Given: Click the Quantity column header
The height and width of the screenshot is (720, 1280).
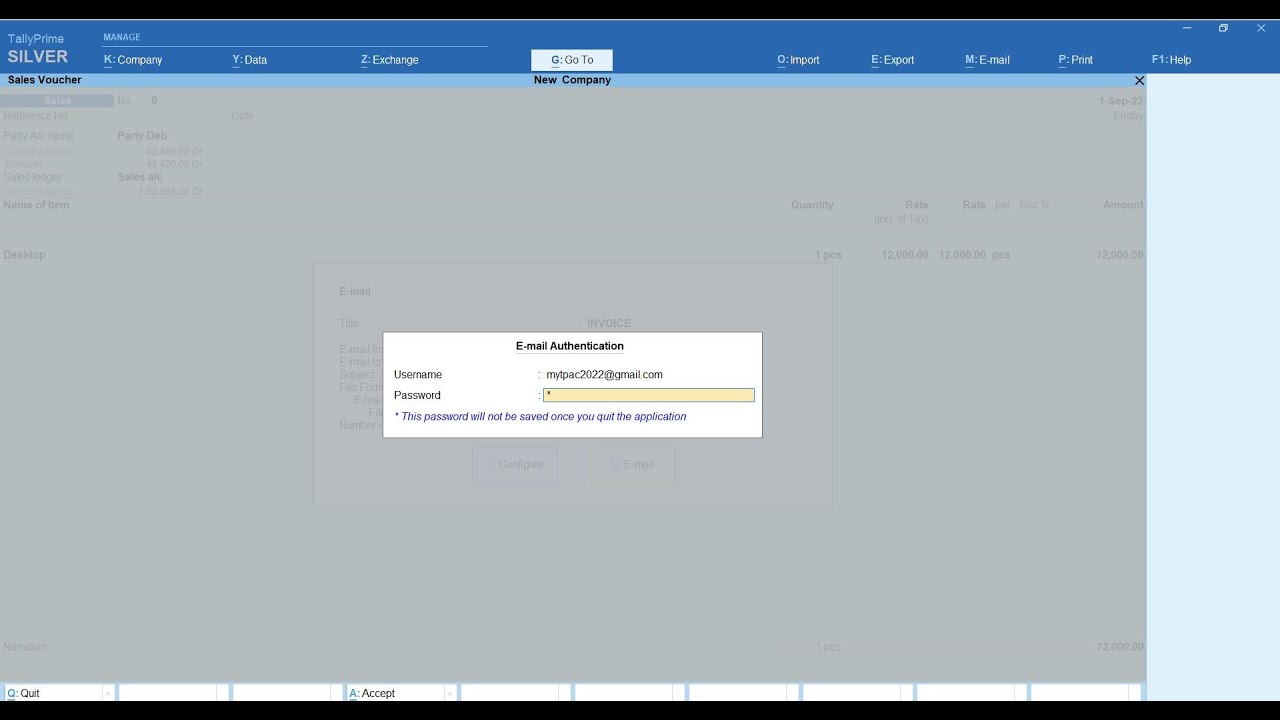Looking at the screenshot, I should pos(812,205).
